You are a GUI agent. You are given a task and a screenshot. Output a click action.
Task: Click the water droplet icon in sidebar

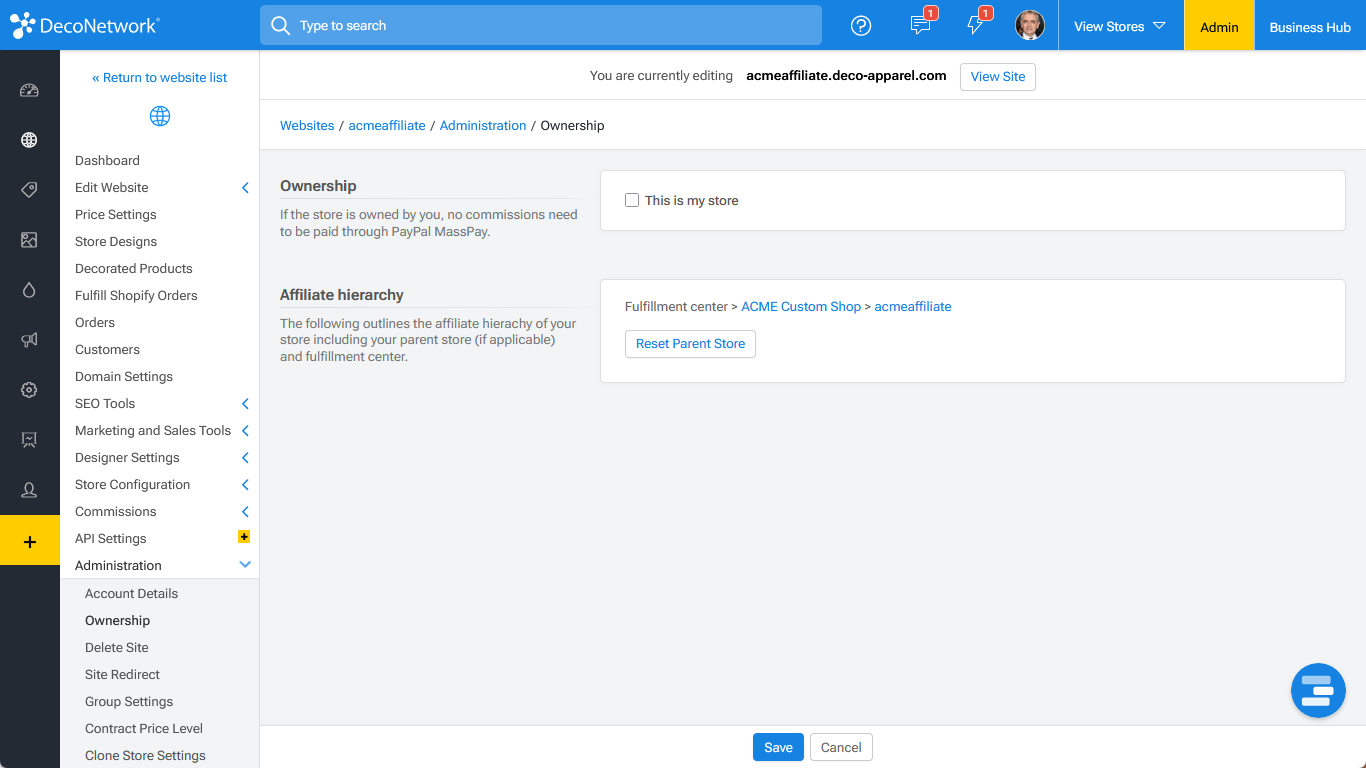click(x=29, y=290)
